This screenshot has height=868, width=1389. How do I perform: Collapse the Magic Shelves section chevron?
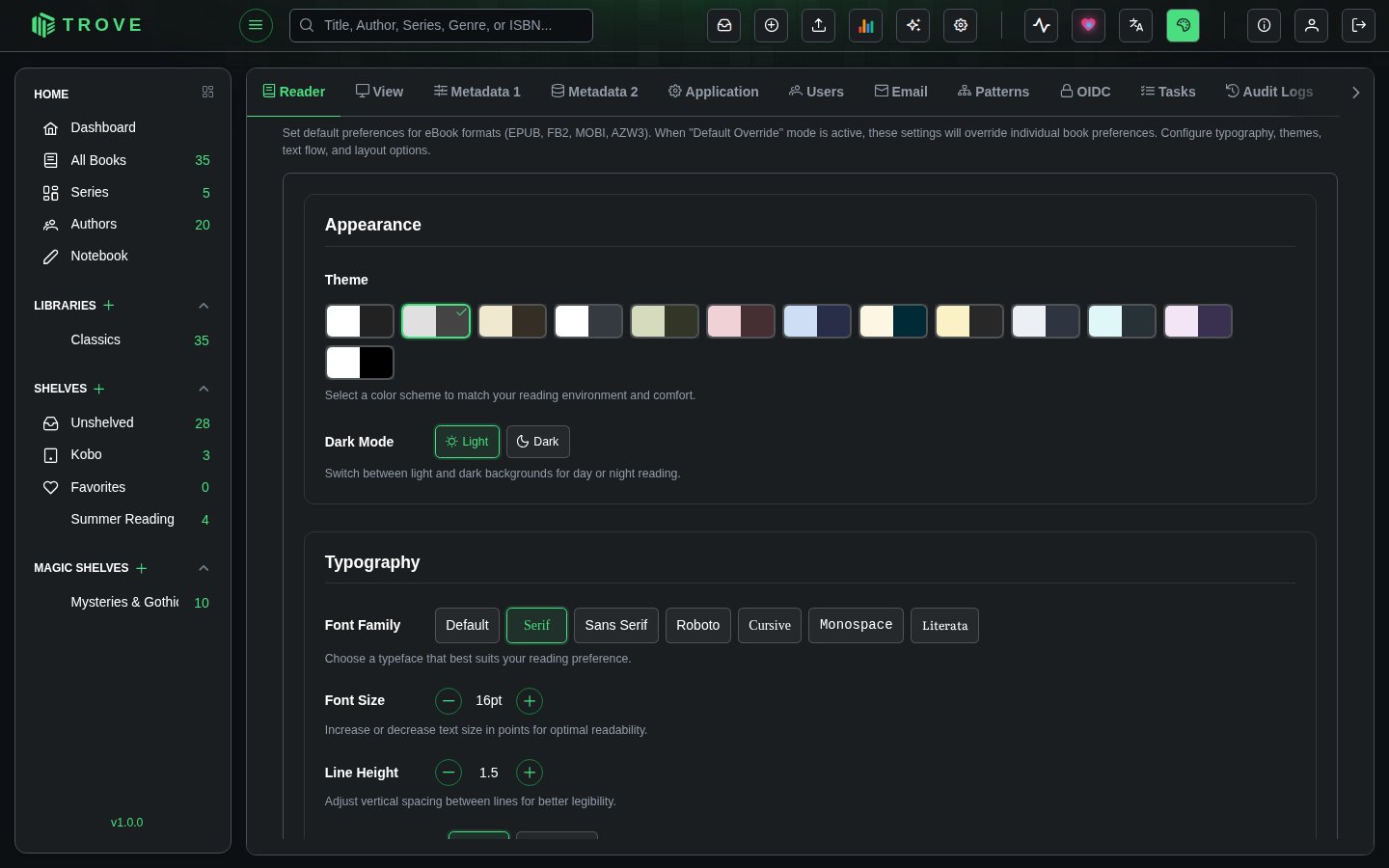[204, 568]
